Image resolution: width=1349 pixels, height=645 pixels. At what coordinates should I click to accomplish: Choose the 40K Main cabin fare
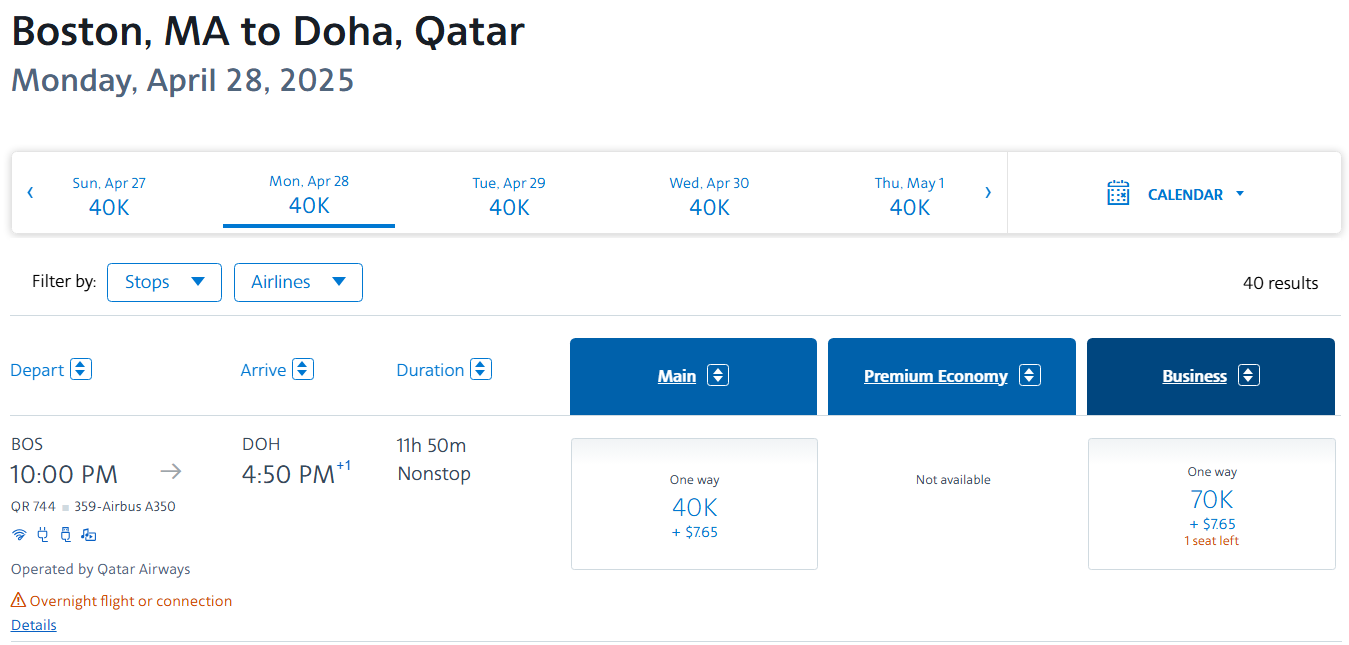coord(694,505)
